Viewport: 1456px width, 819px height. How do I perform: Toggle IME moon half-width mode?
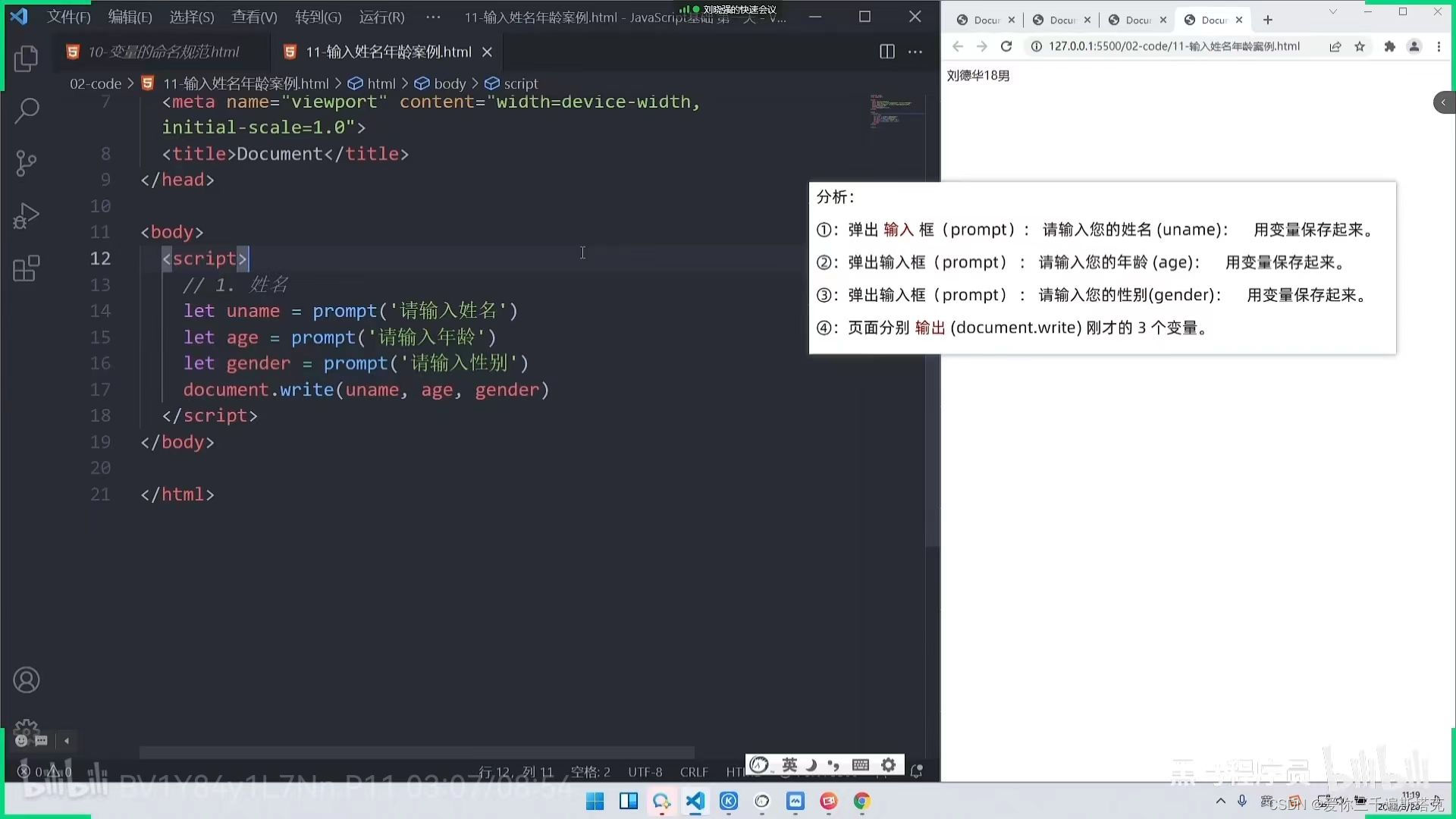pos(811,764)
